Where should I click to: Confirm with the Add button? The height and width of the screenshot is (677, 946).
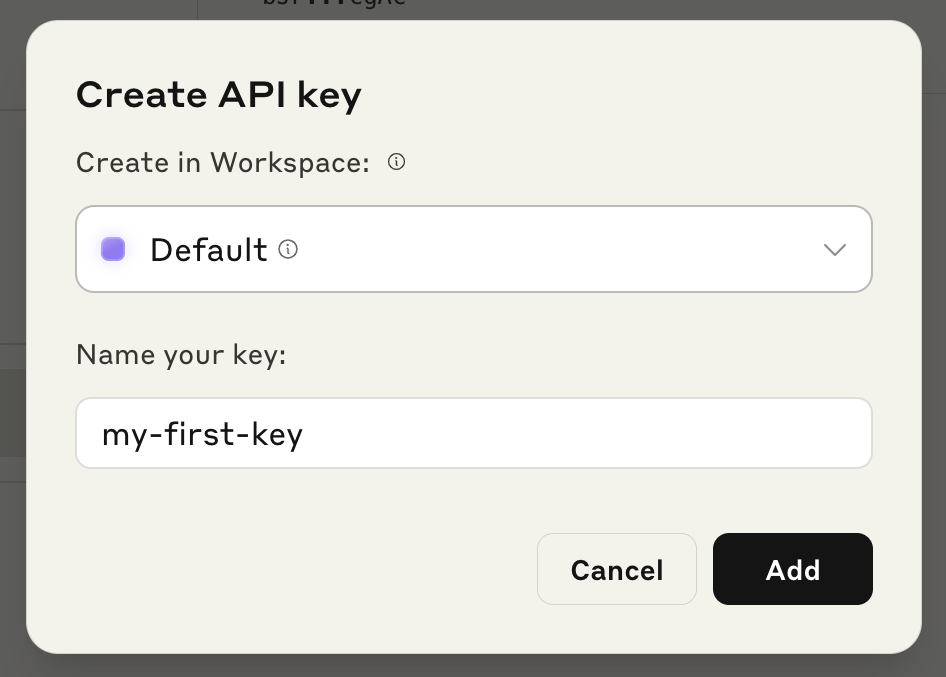[x=792, y=569]
